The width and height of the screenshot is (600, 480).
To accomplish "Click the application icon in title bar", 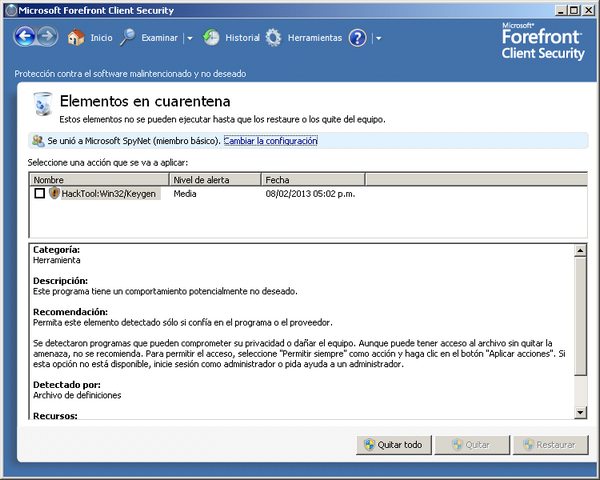I will 11,10.
